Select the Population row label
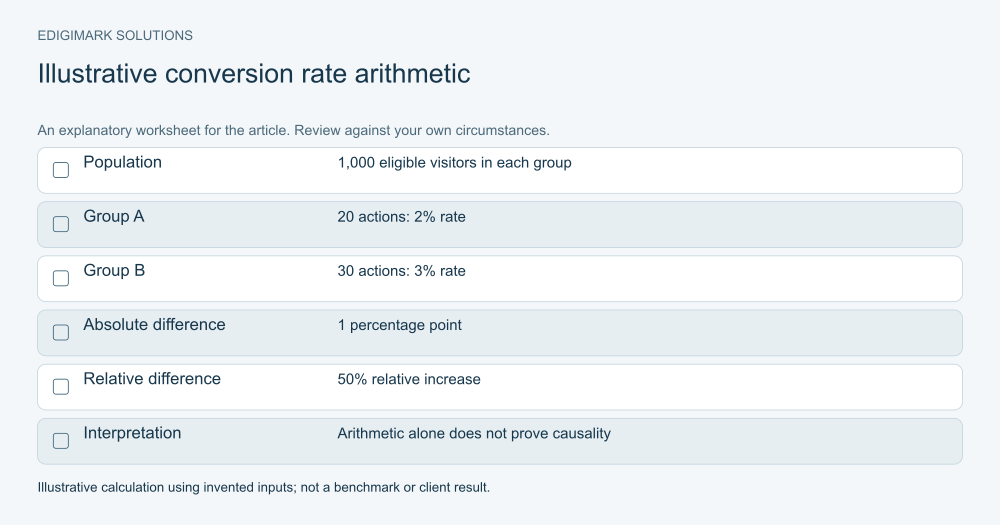The height and width of the screenshot is (525, 1000). pos(122,162)
